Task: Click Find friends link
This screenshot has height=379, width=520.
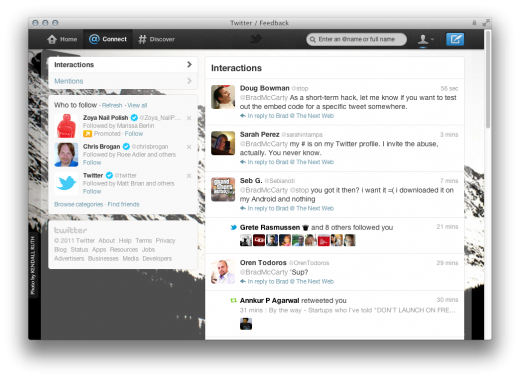Action: pyautogui.click(x=123, y=204)
